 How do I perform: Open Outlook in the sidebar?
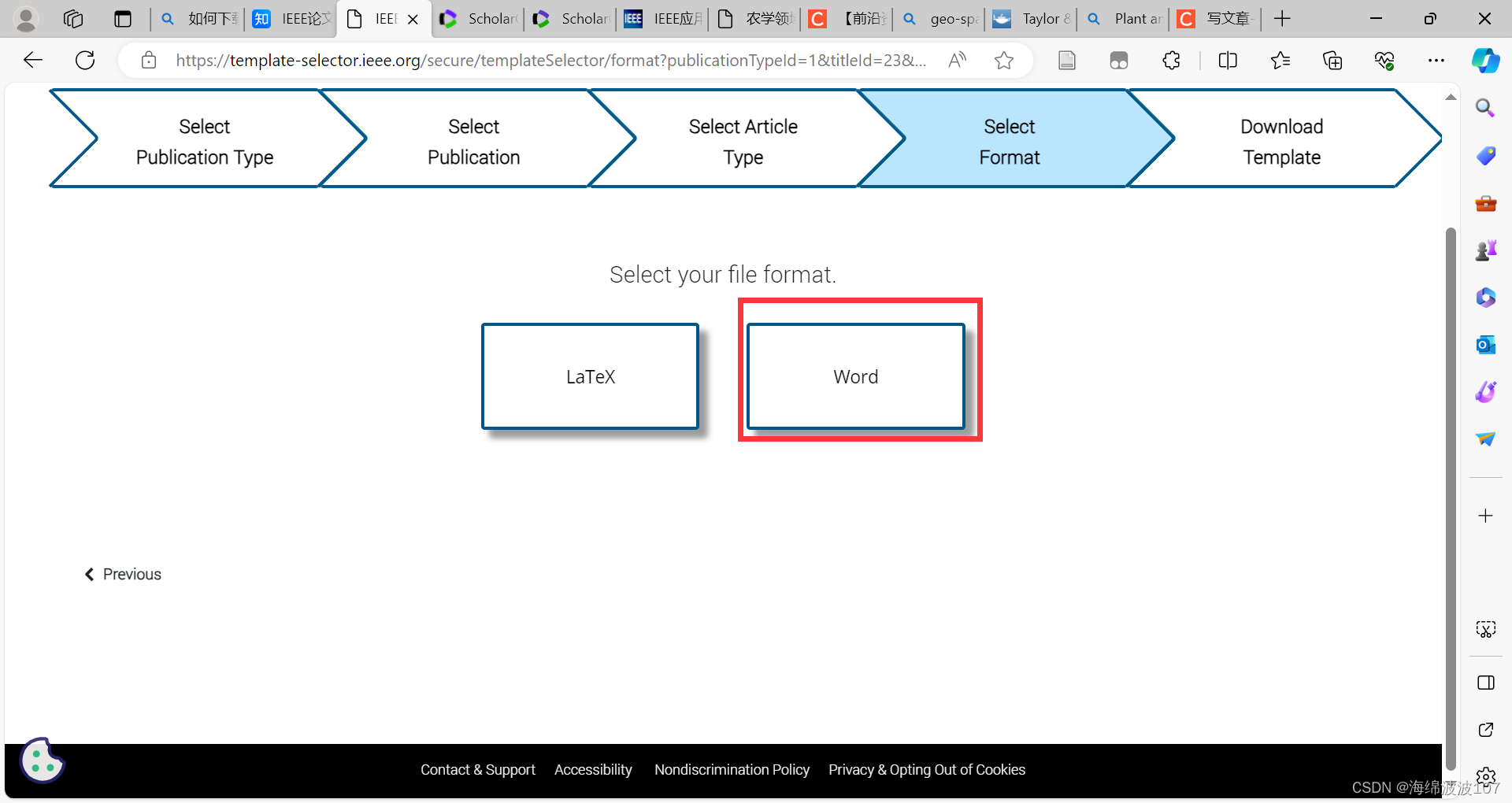coord(1485,345)
